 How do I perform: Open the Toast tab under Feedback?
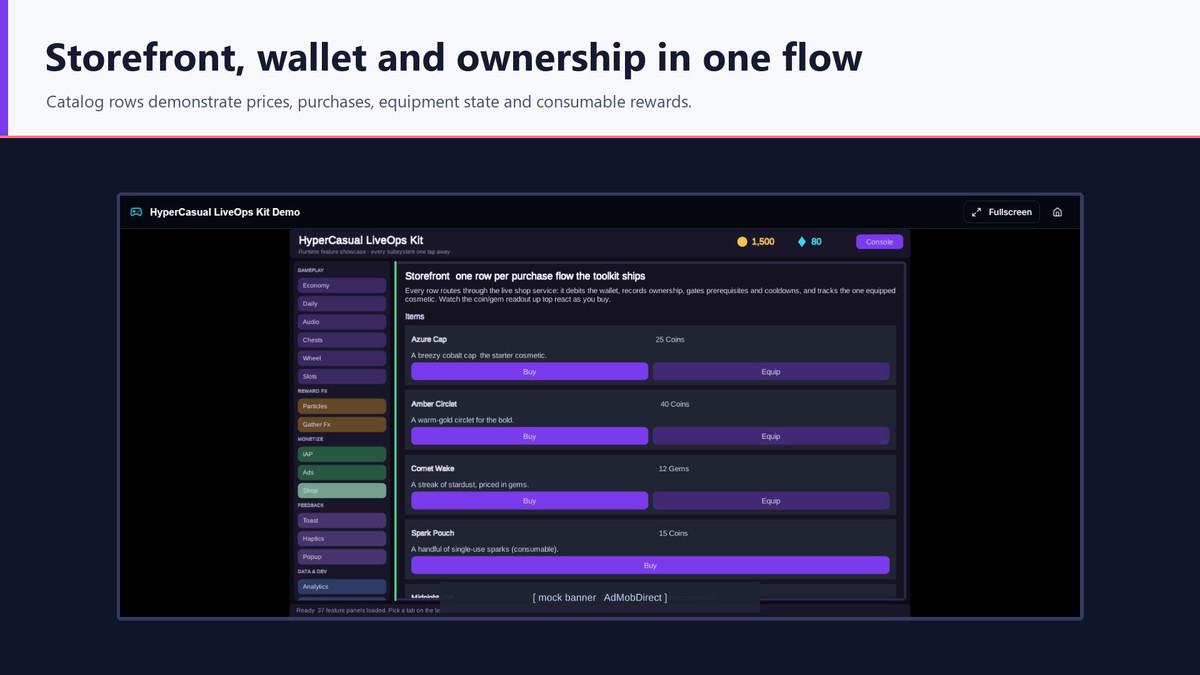coord(342,520)
